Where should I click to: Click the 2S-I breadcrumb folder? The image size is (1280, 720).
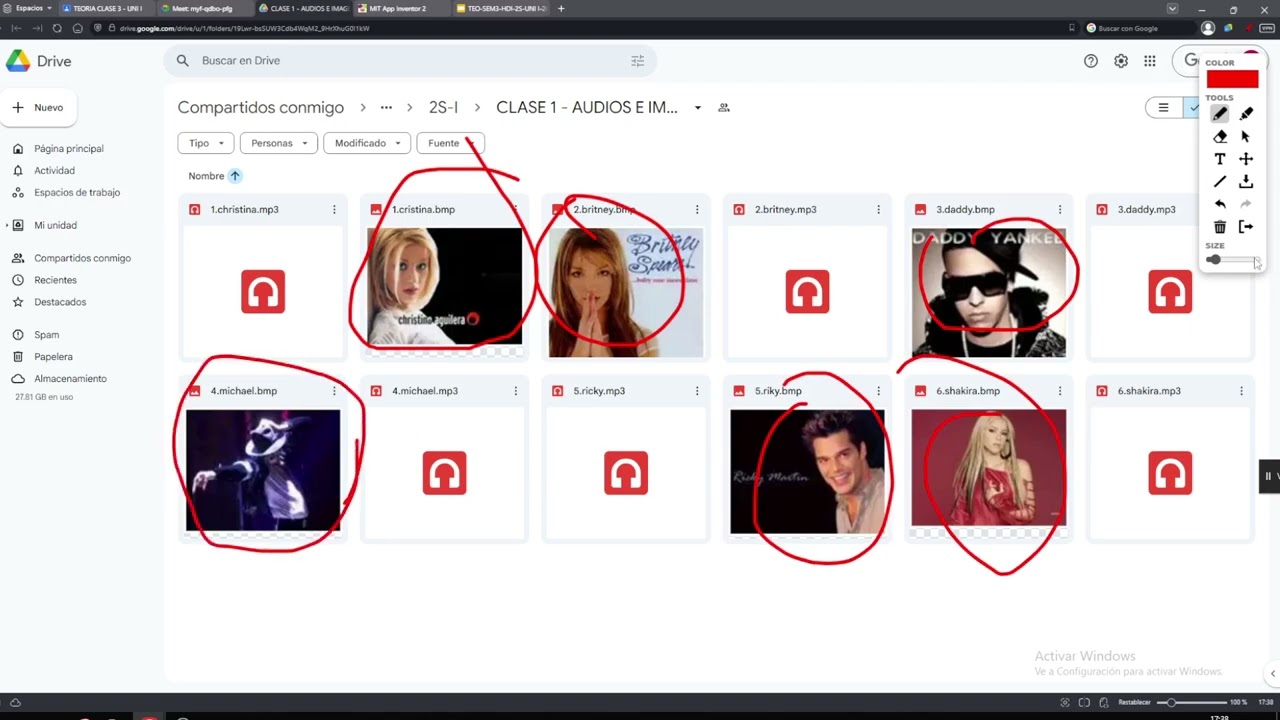[x=443, y=108]
